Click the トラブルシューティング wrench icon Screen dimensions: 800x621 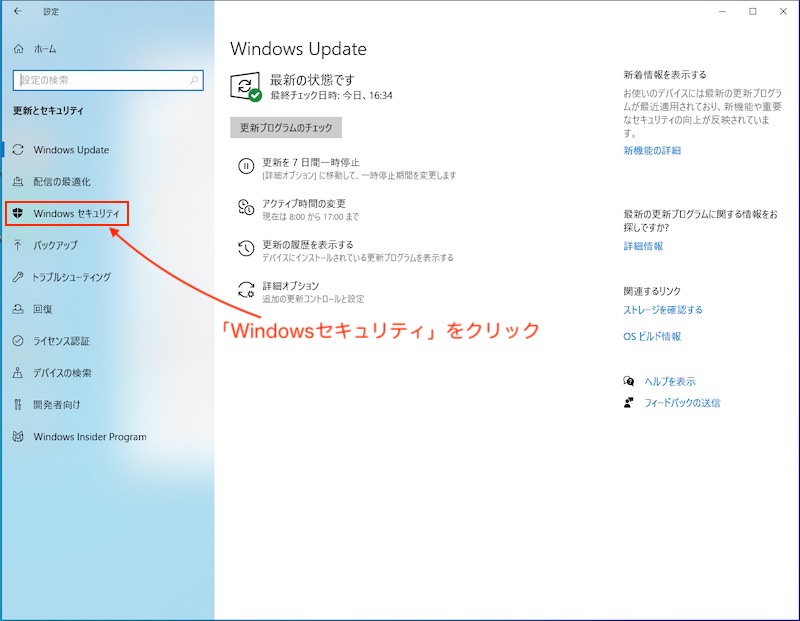18,277
